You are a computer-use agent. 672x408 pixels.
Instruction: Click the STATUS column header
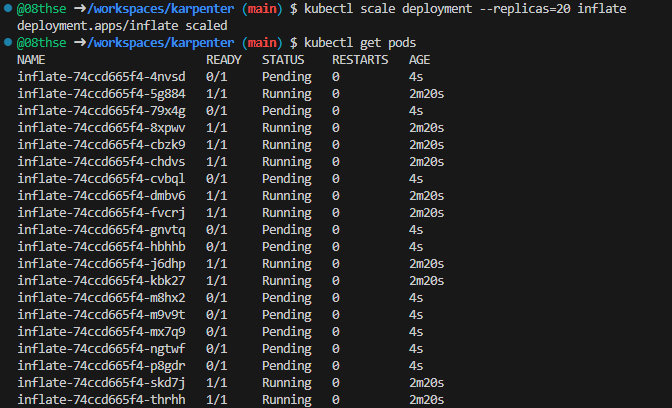[x=283, y=60]
